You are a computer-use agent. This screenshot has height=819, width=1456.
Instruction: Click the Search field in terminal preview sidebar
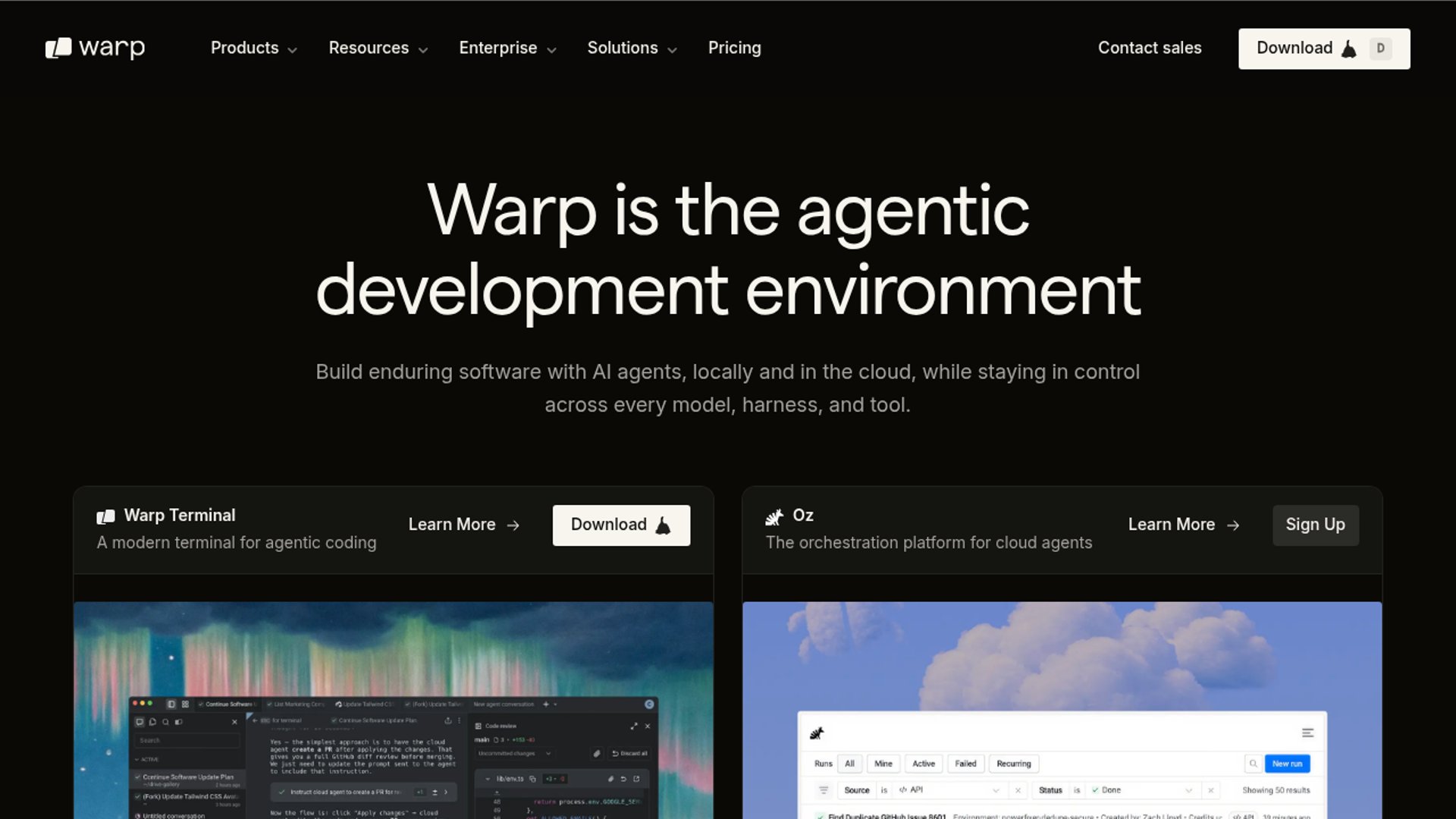click(x=187, y=740)
